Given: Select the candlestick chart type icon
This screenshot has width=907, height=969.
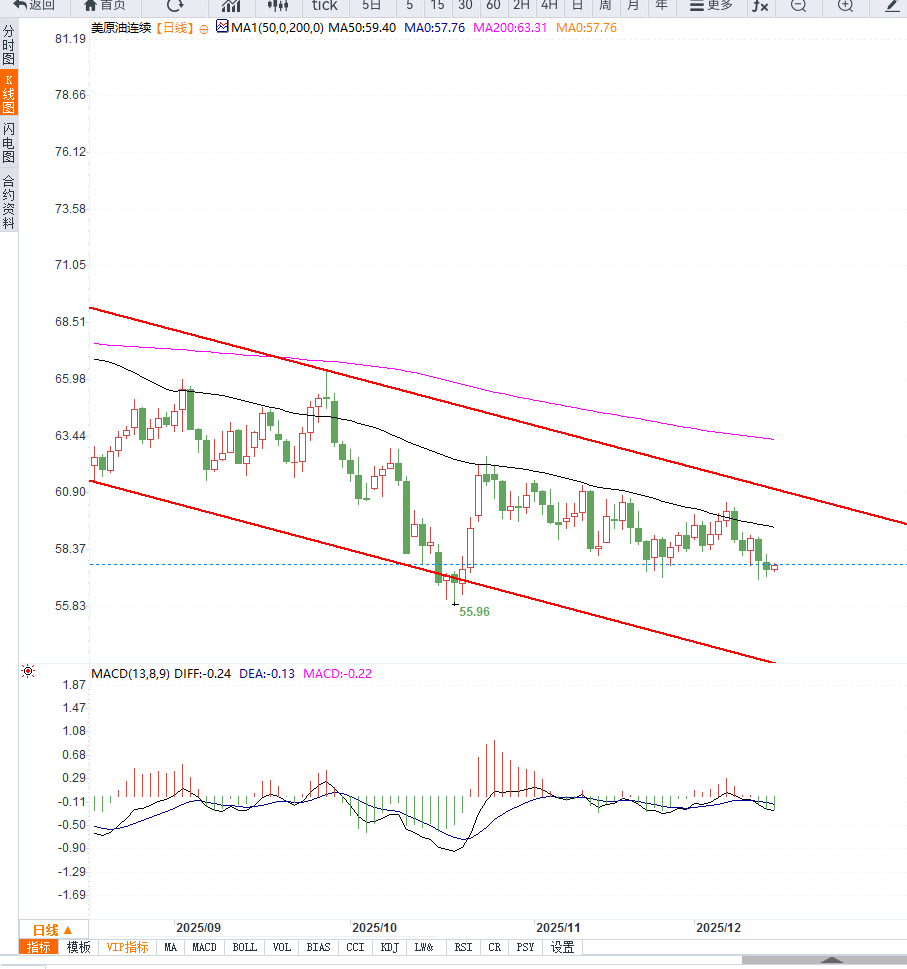Looking at the screenshot, I should pos(278,6).
